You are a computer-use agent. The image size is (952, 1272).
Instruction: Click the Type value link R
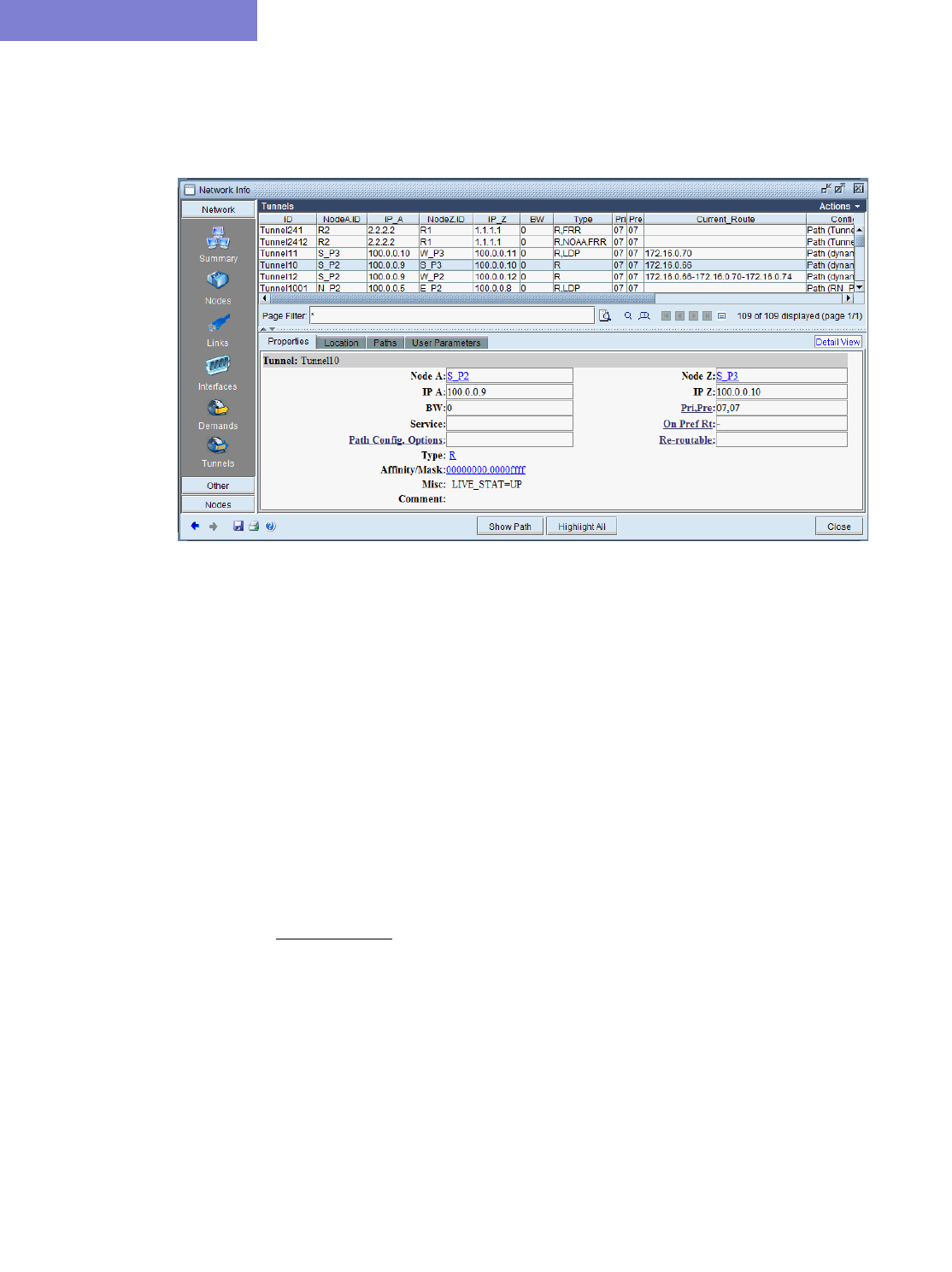[x=452, y=456]
